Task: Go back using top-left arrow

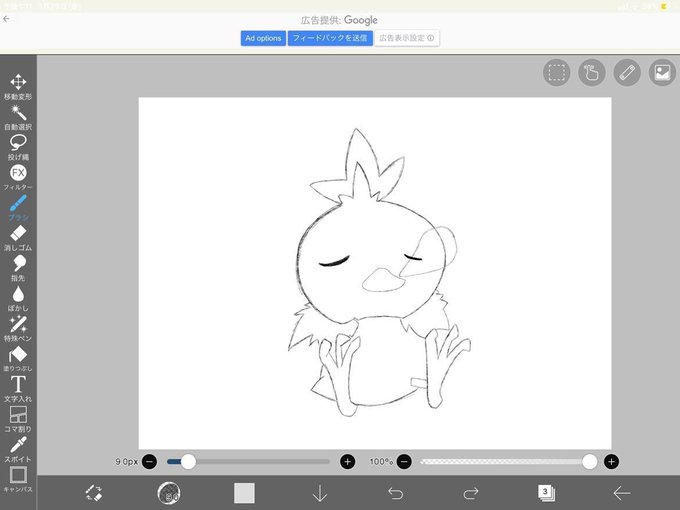Action: [6, 19]
